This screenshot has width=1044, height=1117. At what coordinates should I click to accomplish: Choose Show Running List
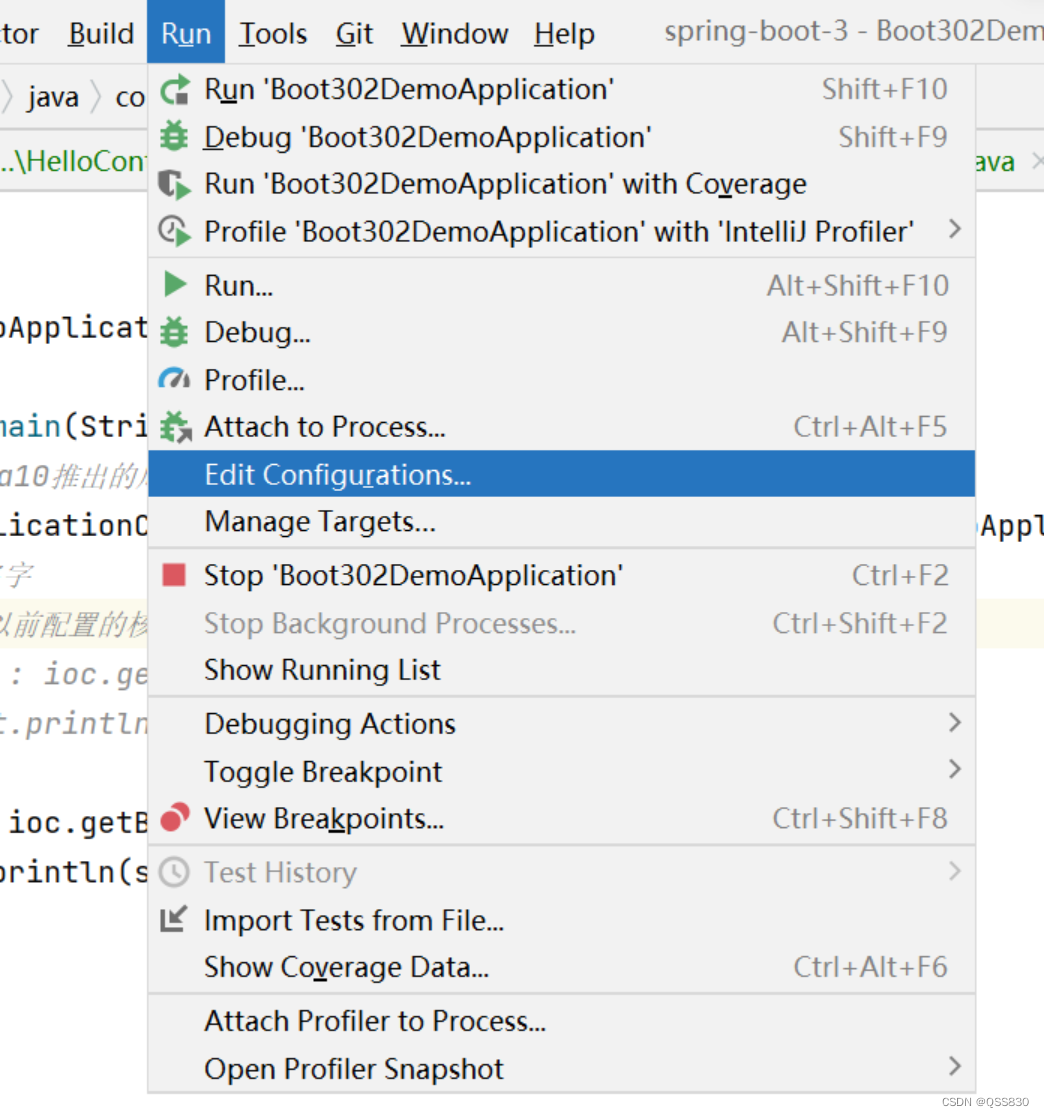coord(321,670)
